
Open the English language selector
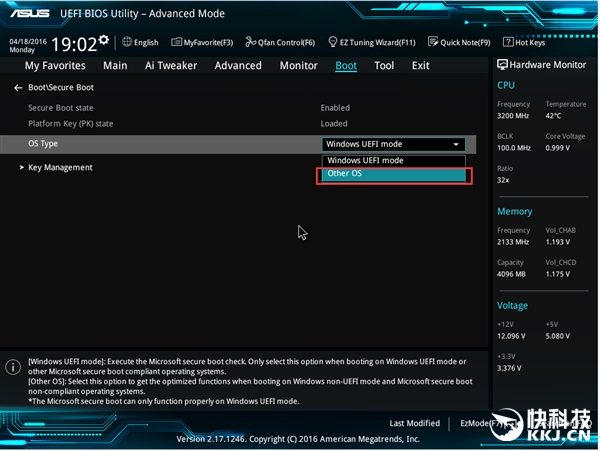pyautogui.click(x=140, y=42)
